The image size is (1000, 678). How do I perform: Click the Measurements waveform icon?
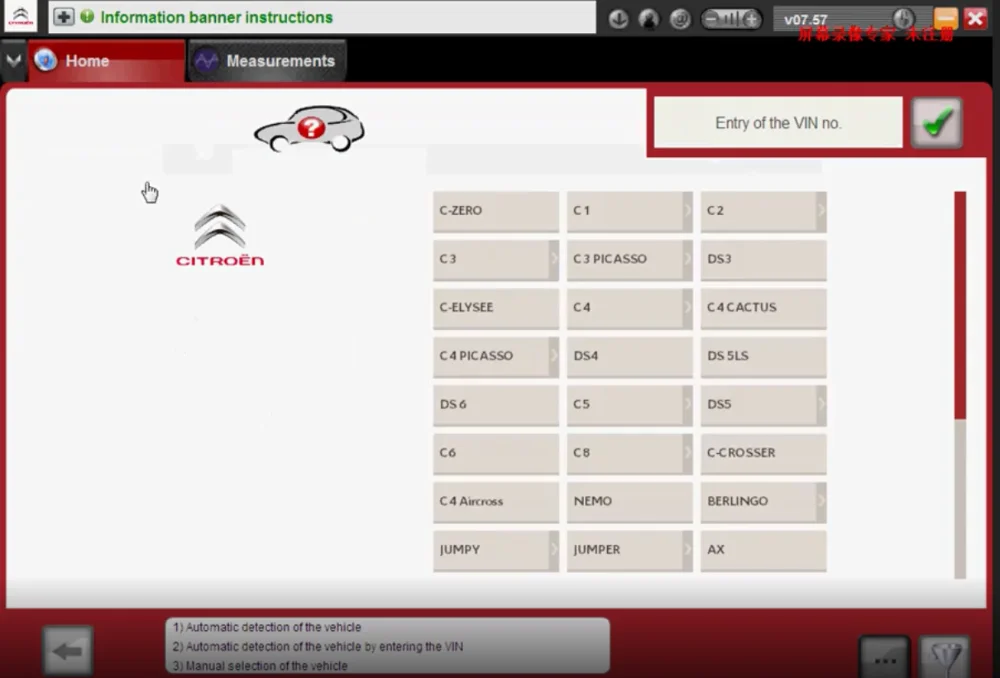[x=206, y=61]
